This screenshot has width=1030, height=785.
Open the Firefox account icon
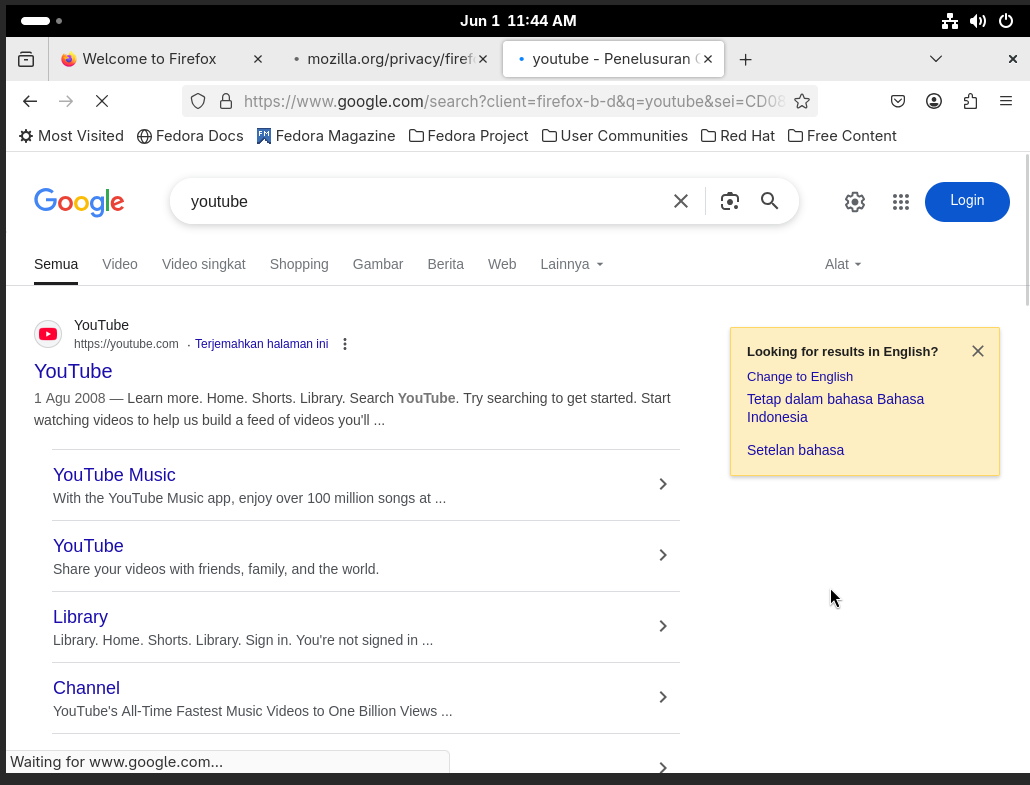934,101
